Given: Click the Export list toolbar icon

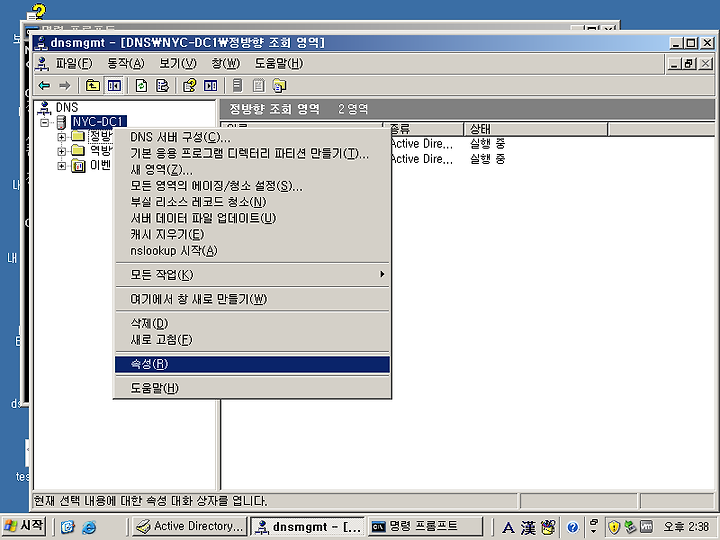Looking at the screenshot, I should pyautogui.click(x=163, y=85).
